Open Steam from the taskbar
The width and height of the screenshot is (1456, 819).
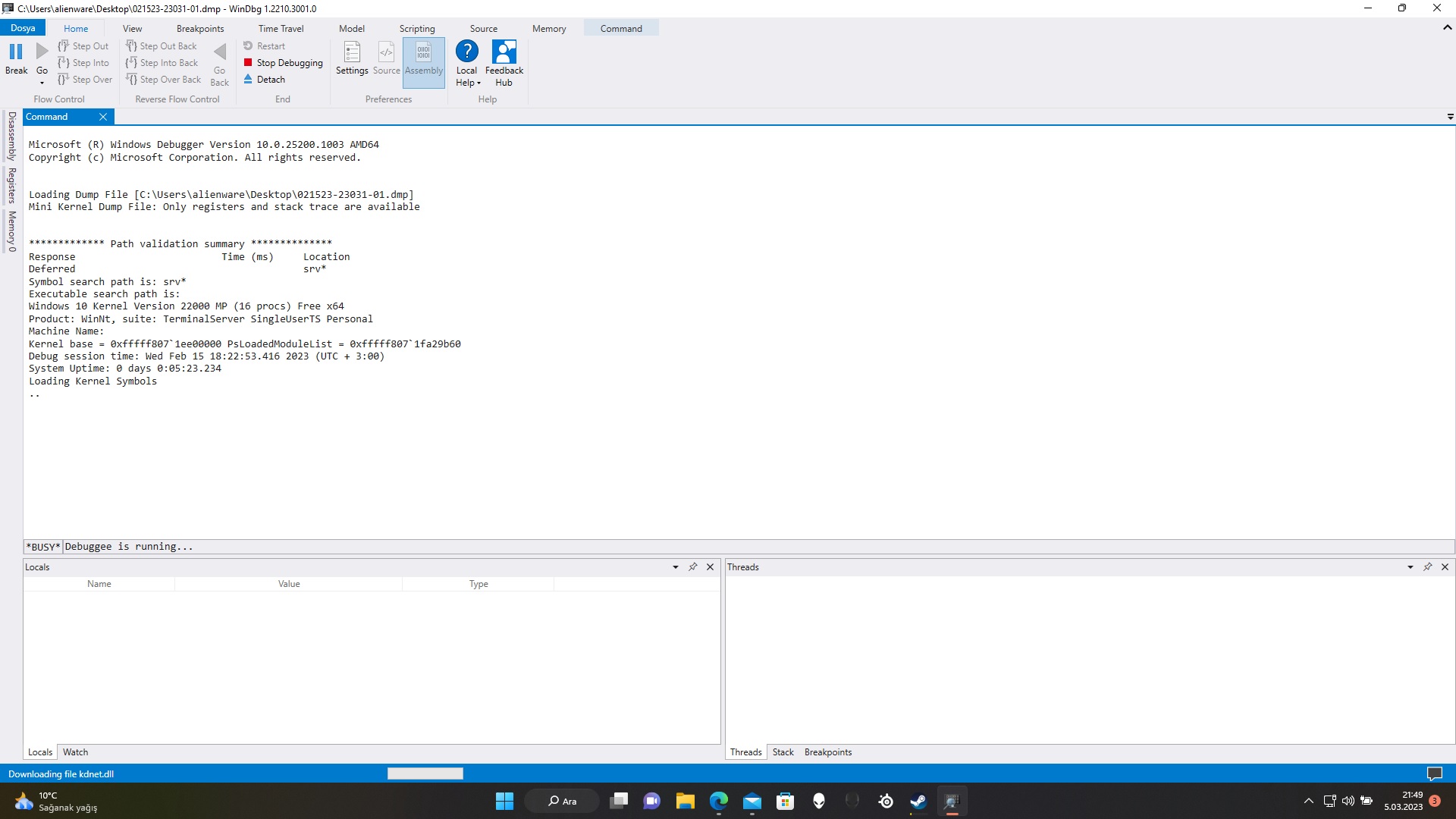(x=918, y=801)
